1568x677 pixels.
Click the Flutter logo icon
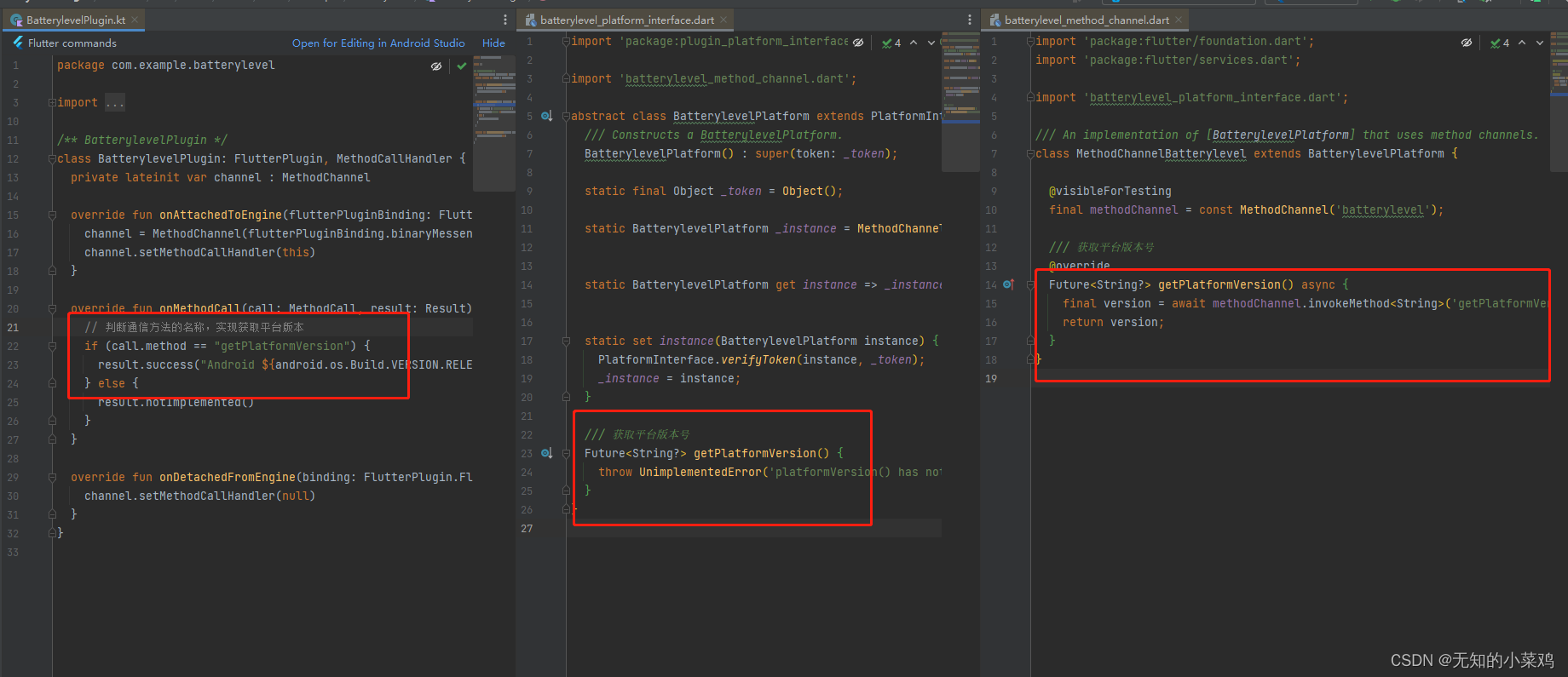tap(18, 43)
